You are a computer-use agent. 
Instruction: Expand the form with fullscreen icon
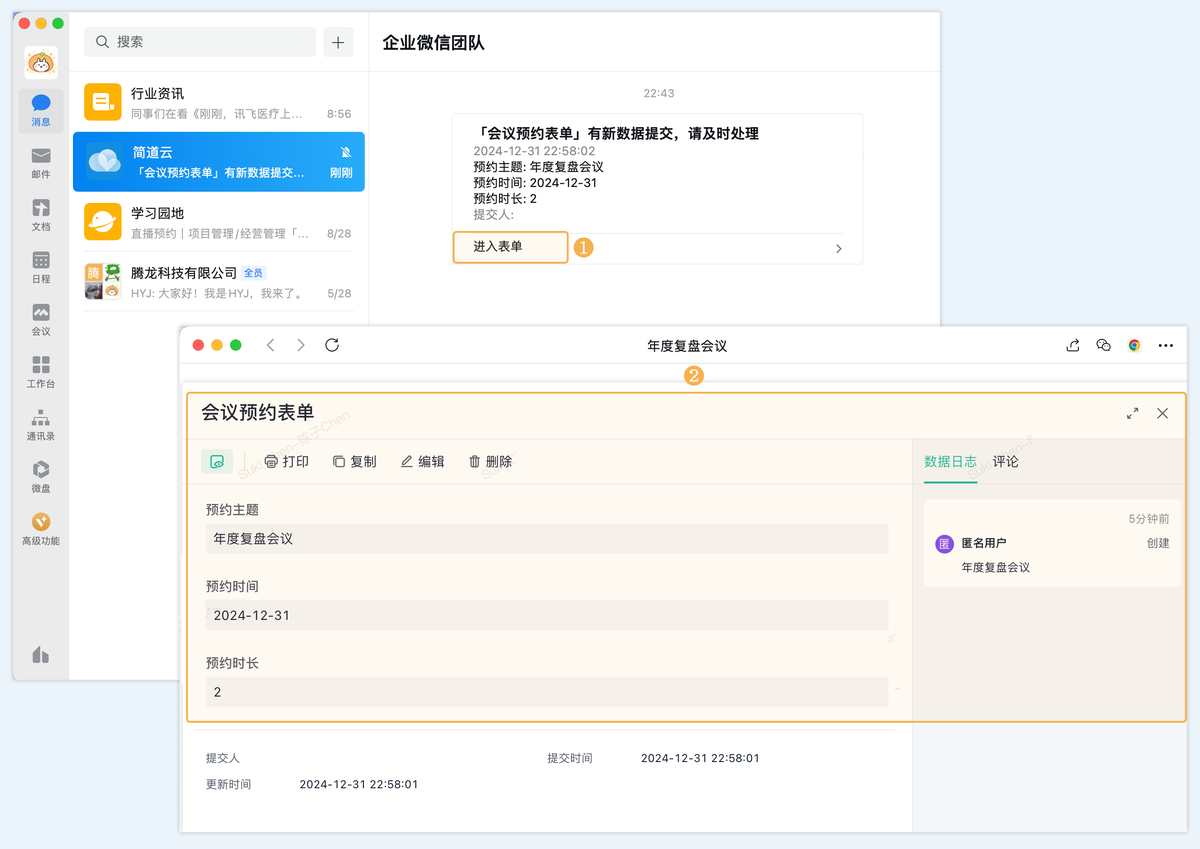point(1132,413)
